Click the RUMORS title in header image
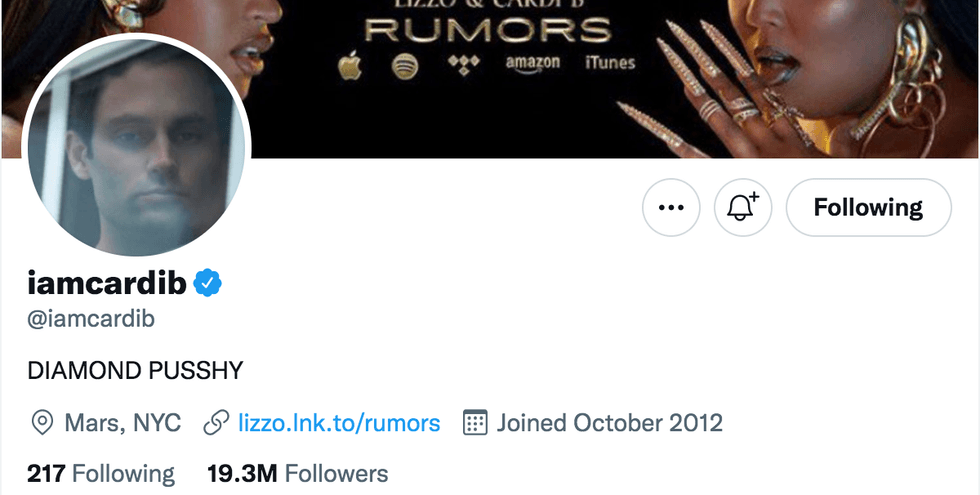The image size is (980, 495). point(487,29)
